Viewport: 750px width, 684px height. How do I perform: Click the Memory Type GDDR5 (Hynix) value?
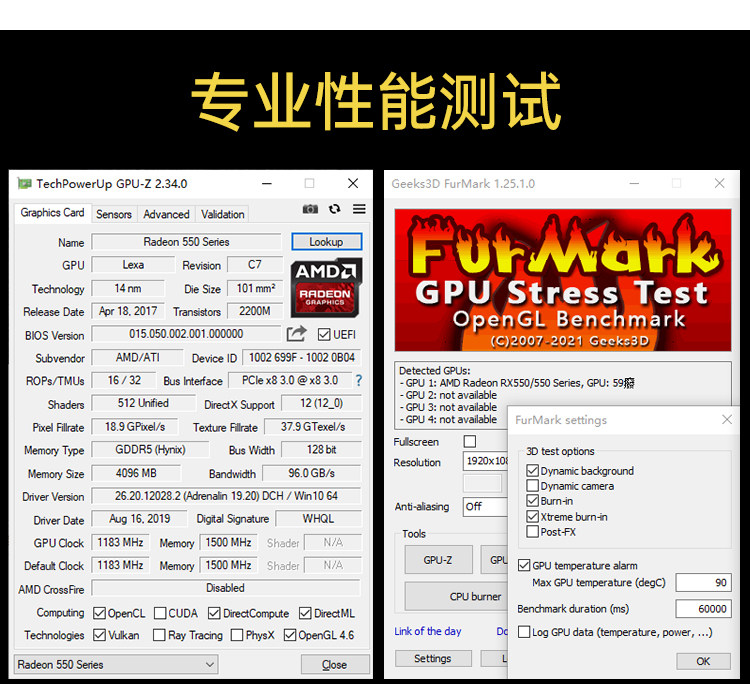tap(151, 450)
